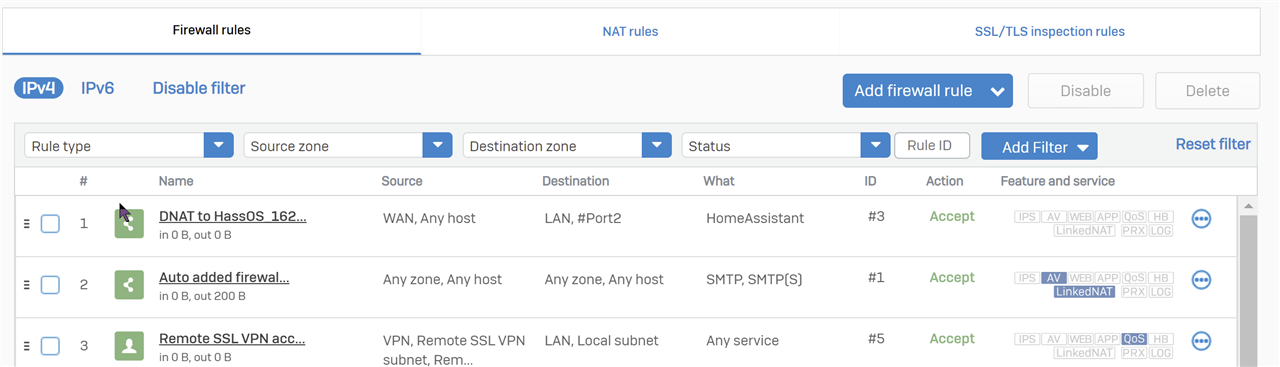Check the box for rule 3
The height and width of the screenshot is (367, 1280).
tap(50, 346)
